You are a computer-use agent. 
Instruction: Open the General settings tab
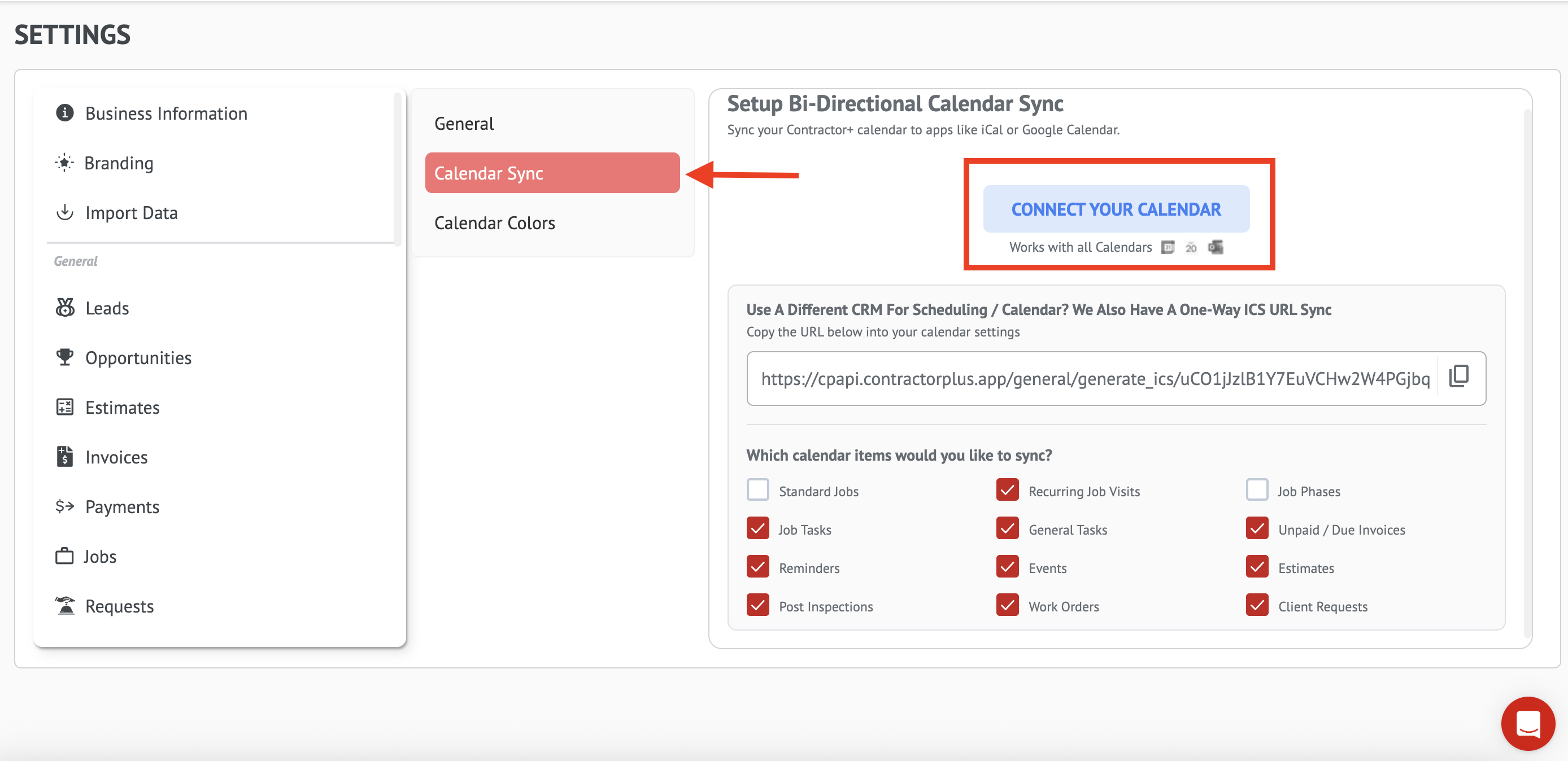click(464, 124)
